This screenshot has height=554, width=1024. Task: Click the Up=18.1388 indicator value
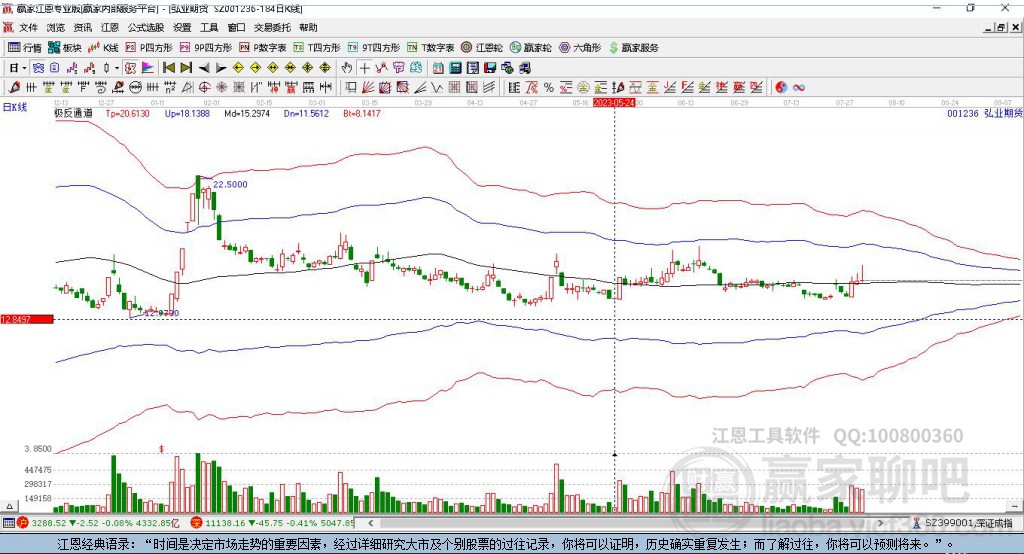click(187, 114)
